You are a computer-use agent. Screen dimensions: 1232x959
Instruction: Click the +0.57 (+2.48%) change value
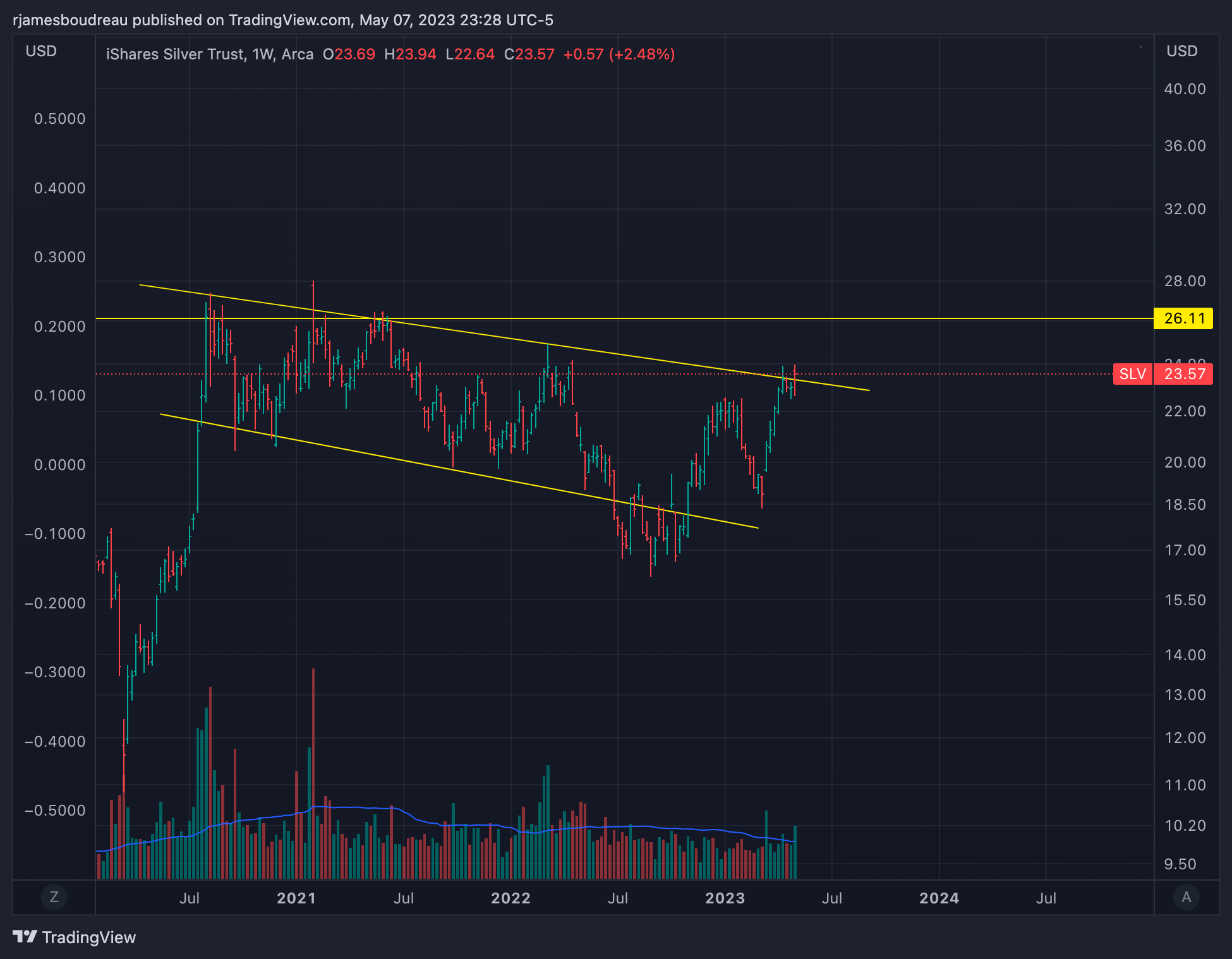[x=619, y=54]
